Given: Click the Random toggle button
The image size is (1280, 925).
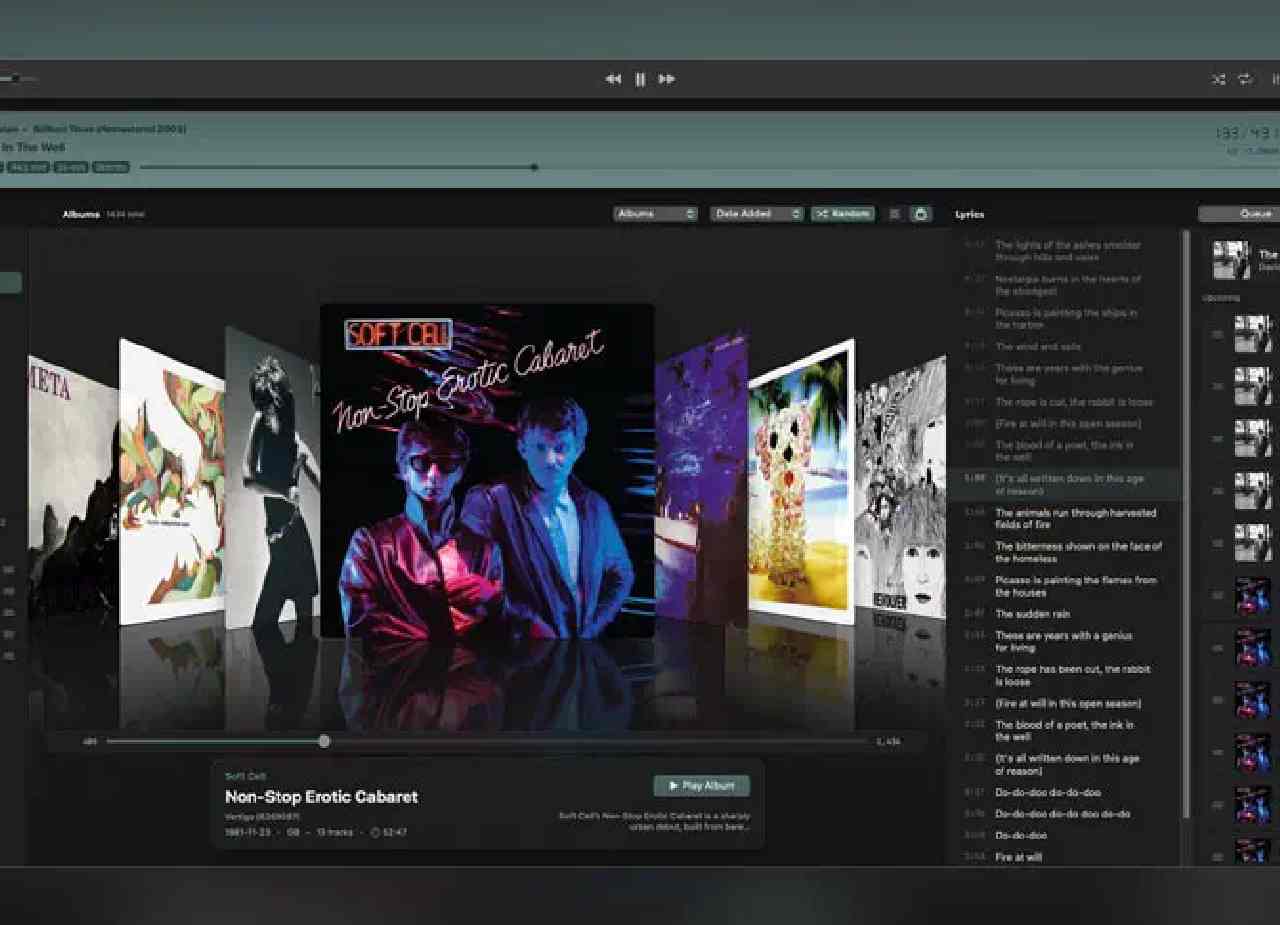Looking at the screenshot, I should click(x=843, y=214).
